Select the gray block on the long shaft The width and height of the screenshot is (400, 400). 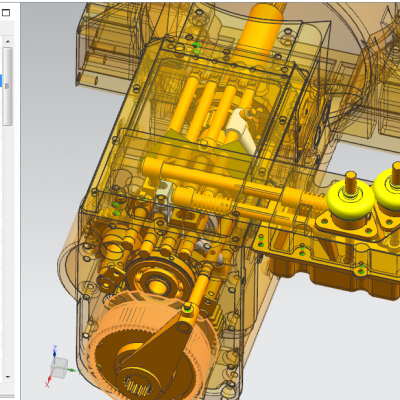point(165,191)
